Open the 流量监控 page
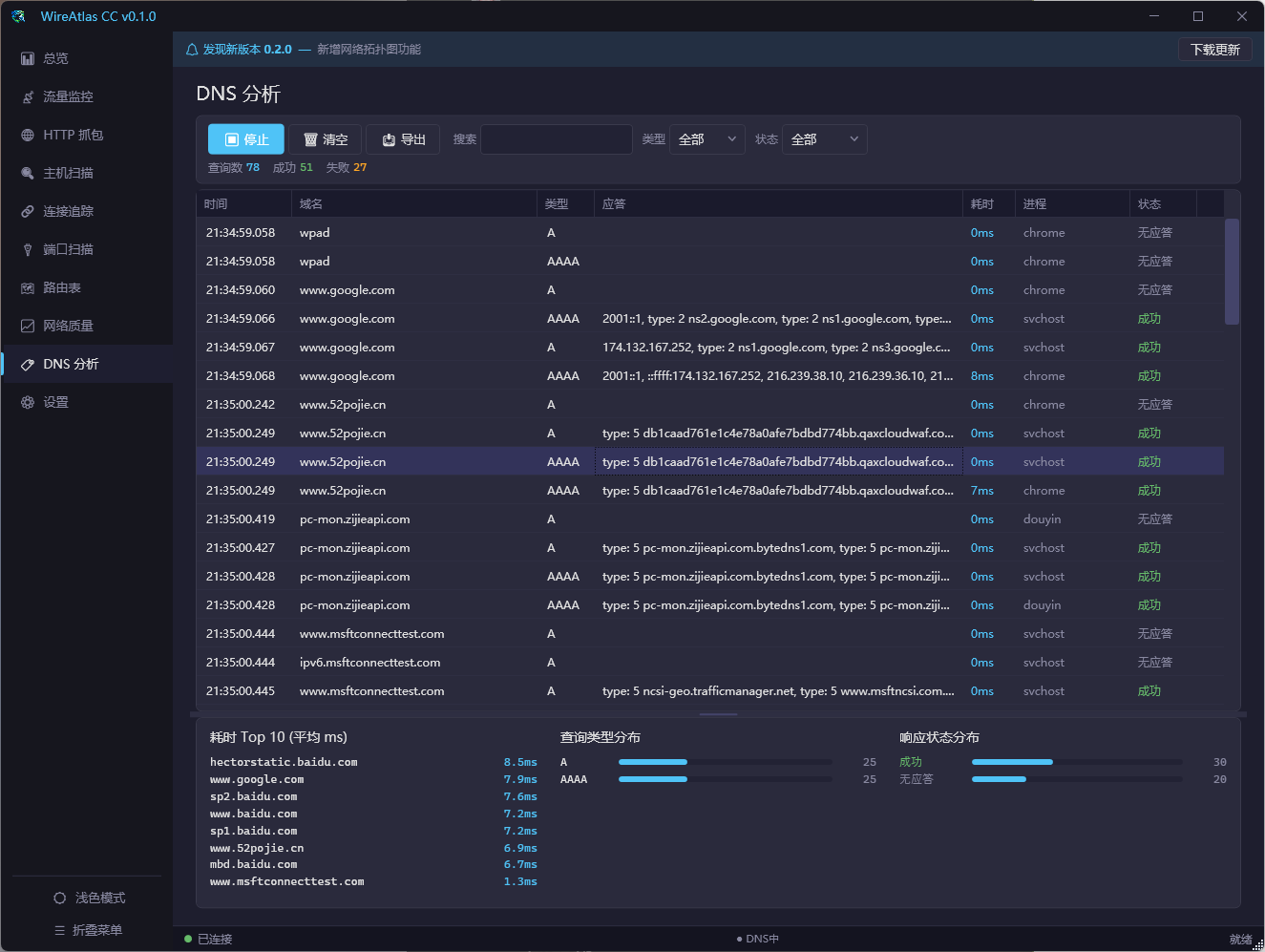 [x=87, y=96]
